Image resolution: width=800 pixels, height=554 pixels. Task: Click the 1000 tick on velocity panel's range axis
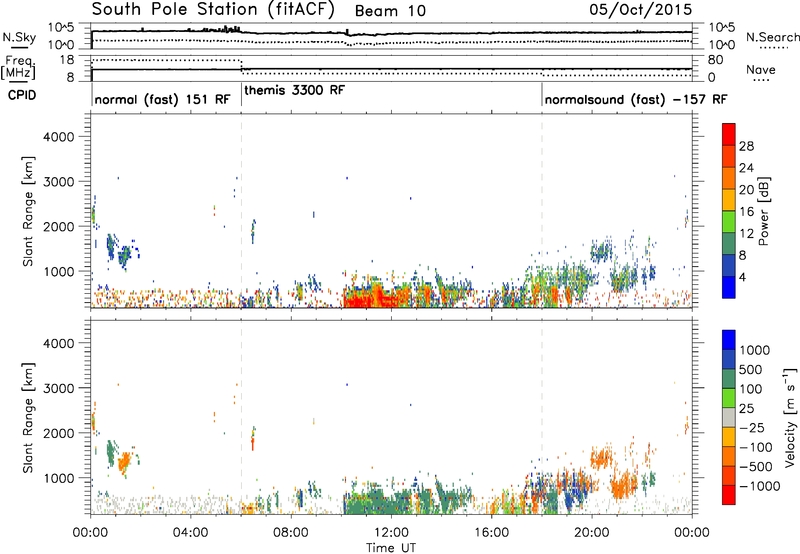pyautogui.click(x=58, y=478)
